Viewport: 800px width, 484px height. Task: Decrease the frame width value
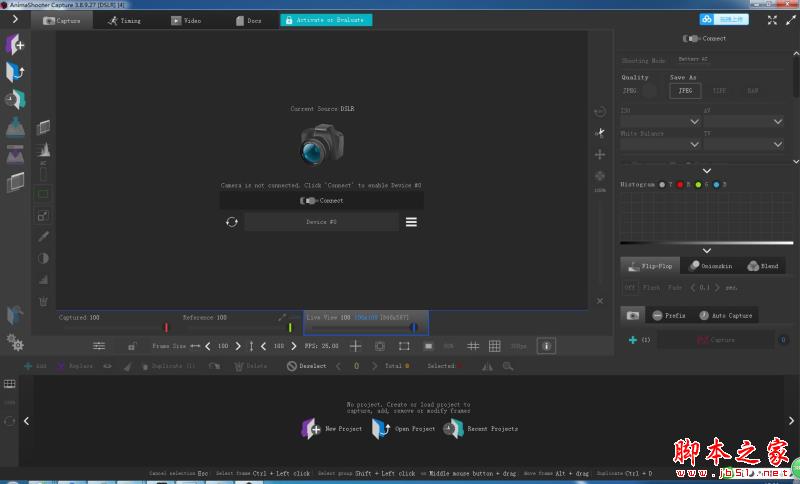tap(208, 346)
